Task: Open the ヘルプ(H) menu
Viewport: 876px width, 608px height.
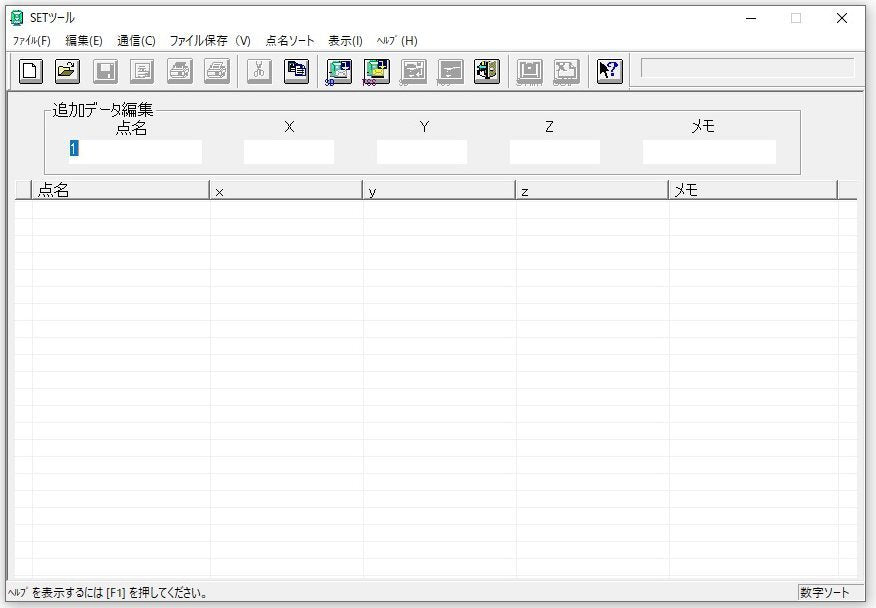Action: (397, 41)
